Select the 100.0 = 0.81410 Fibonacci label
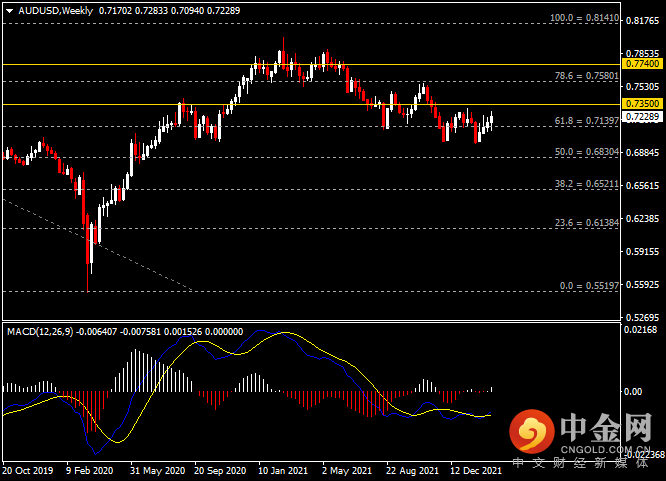Viewport: 666px width, 481px height. [x=584, y=18]
